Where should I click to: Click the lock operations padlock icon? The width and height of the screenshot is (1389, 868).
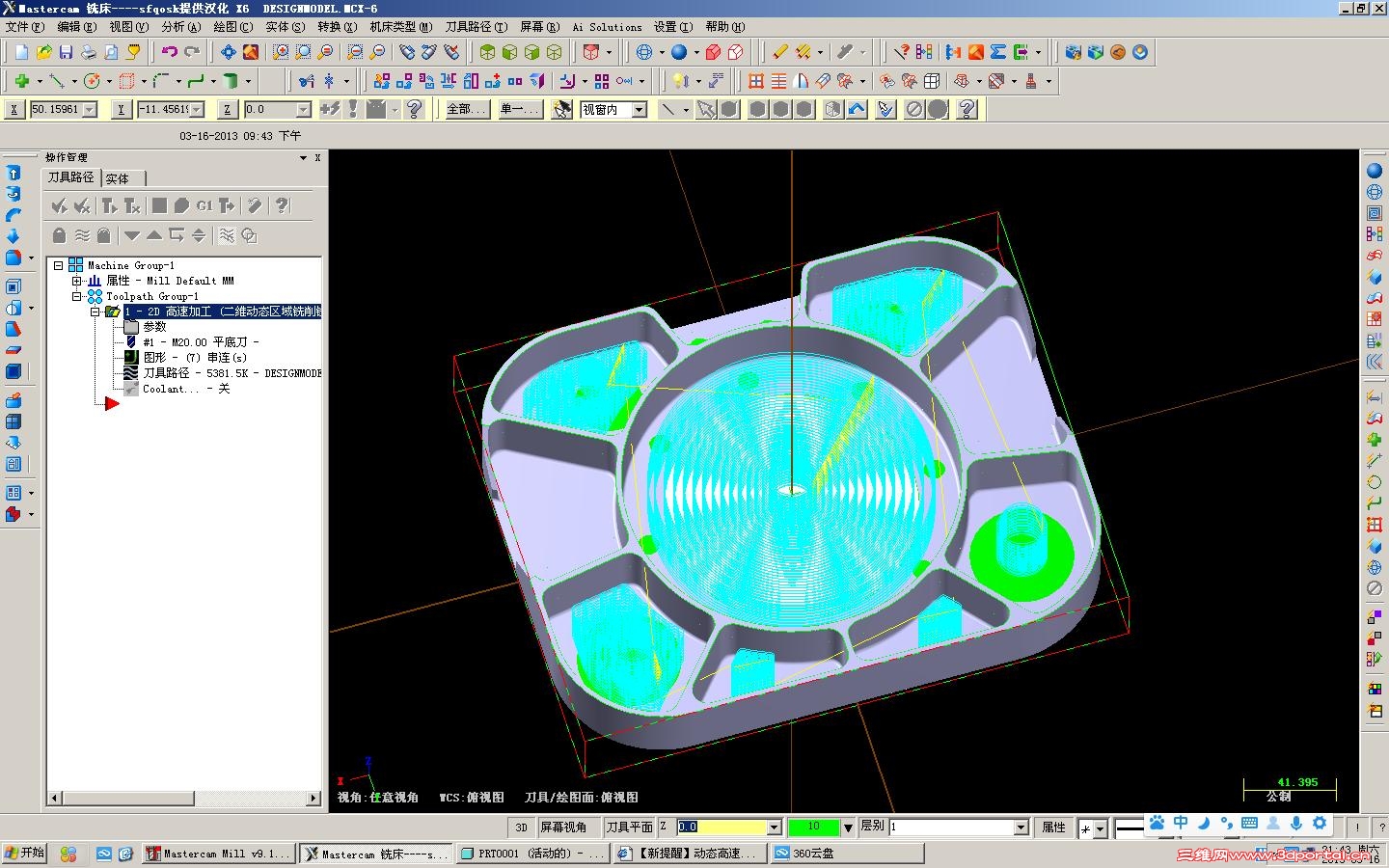click(x=59, y=235)
